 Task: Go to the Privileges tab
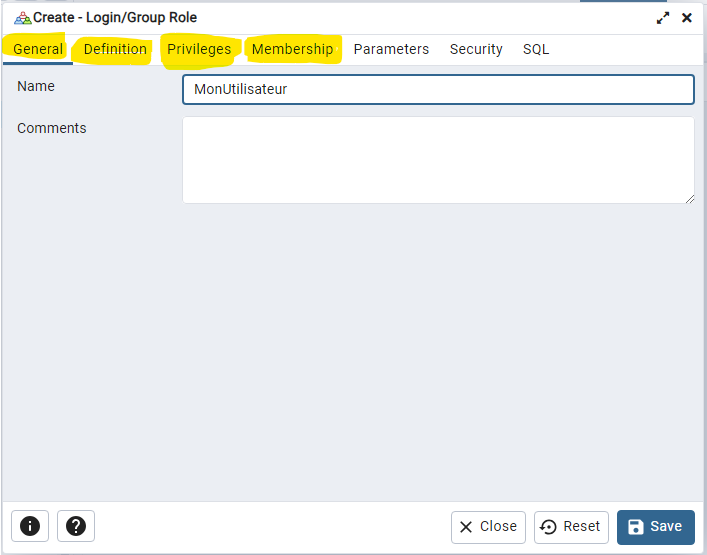click(x=199, y=49)
